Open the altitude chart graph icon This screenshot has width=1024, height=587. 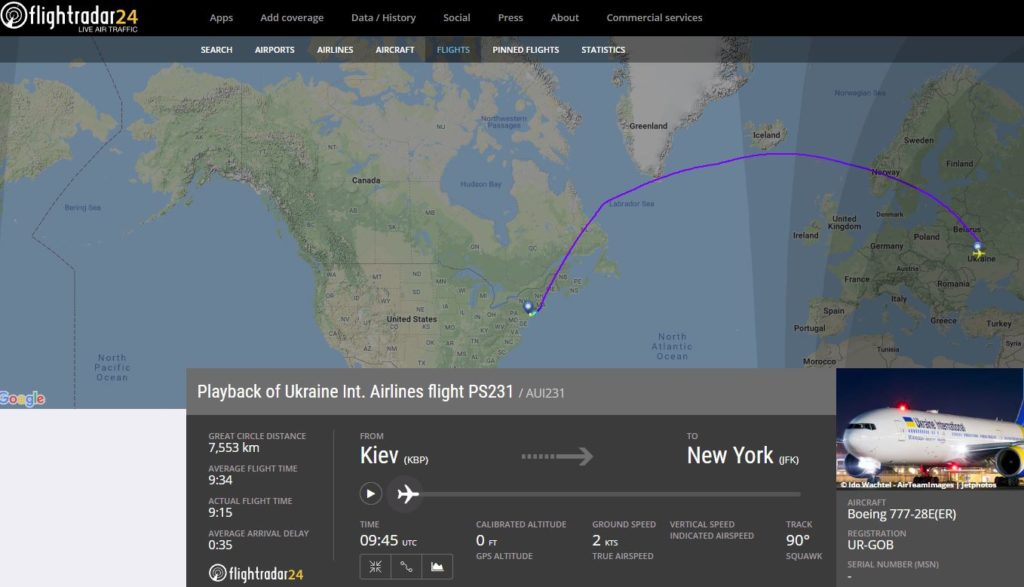pyautogui.click(x=437, y=567)
